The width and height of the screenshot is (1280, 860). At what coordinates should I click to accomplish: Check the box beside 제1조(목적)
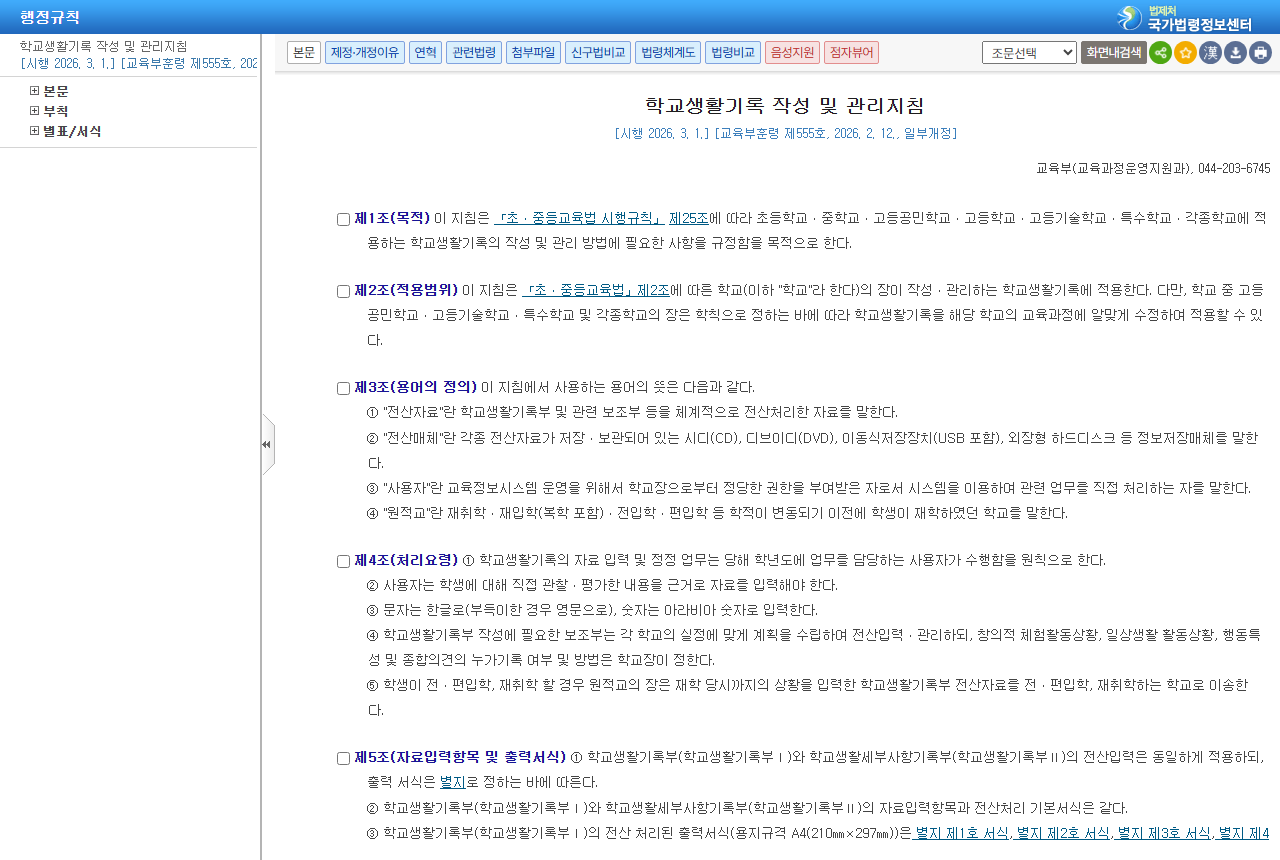pyautogui.click(x=343, y=220)
